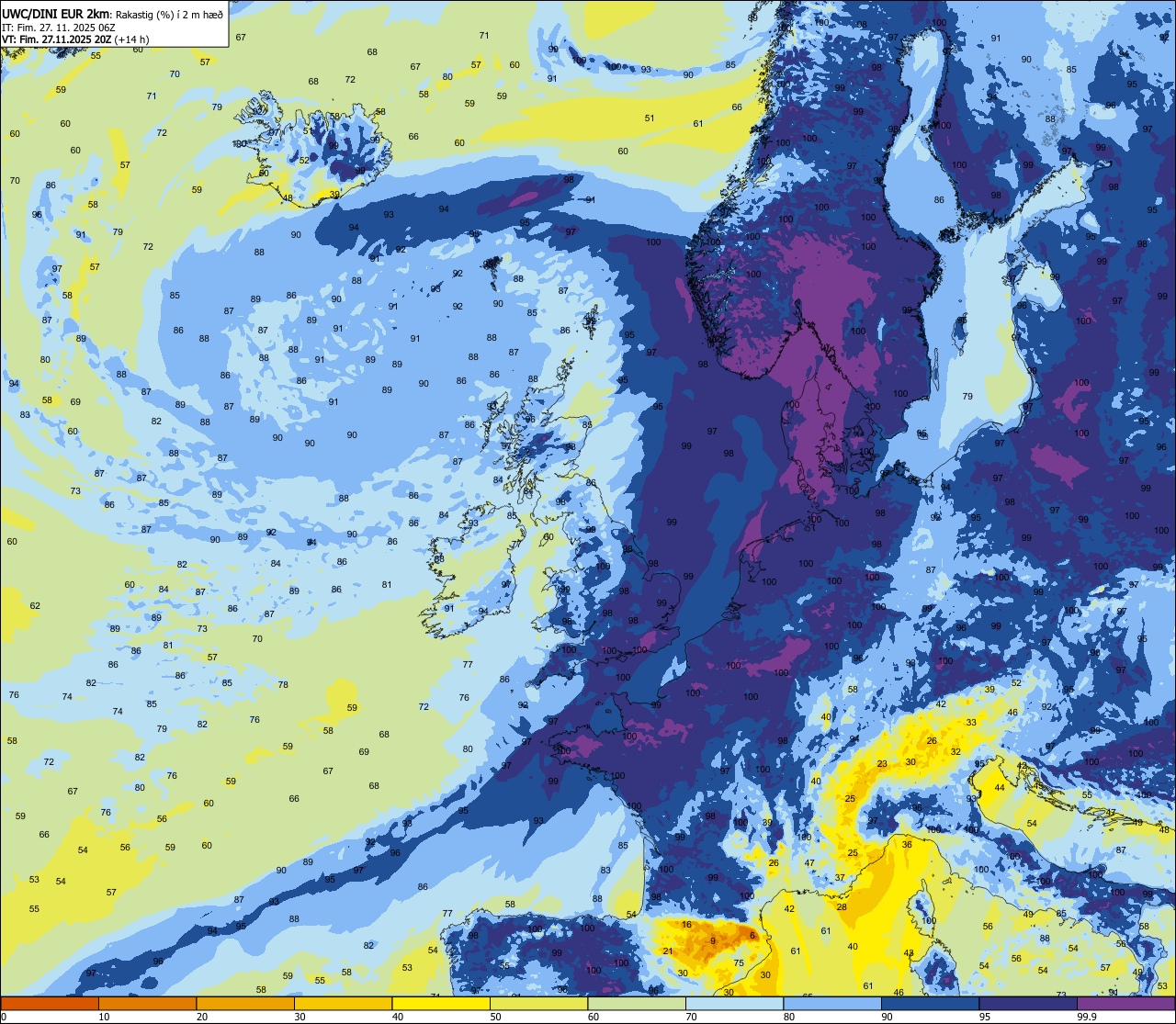The width and height of the screenshot is (1176, 1024).
Task: Select the legend scale tick label "40"
Action: 398,1017
